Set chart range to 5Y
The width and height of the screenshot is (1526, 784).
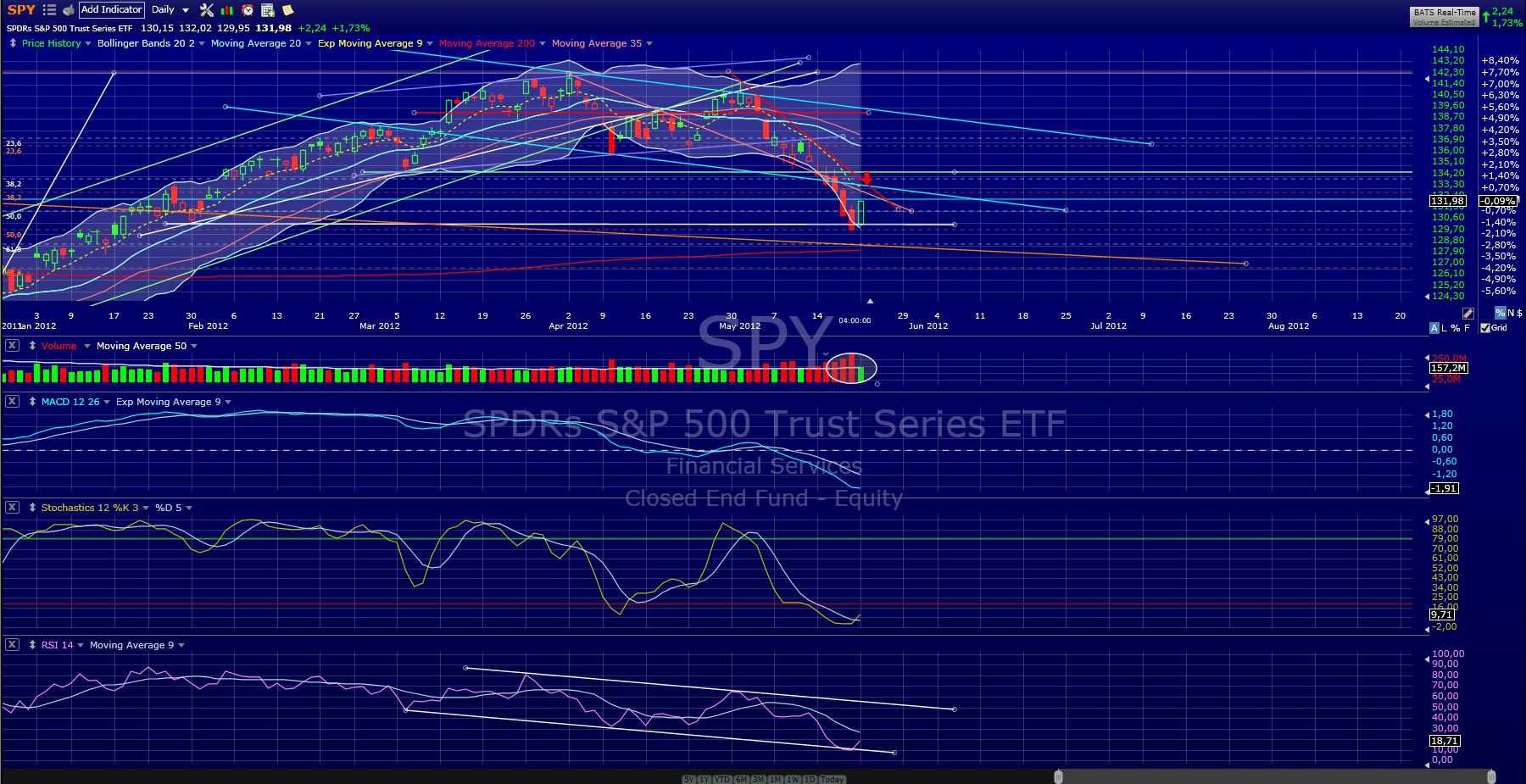coord(688,780)
